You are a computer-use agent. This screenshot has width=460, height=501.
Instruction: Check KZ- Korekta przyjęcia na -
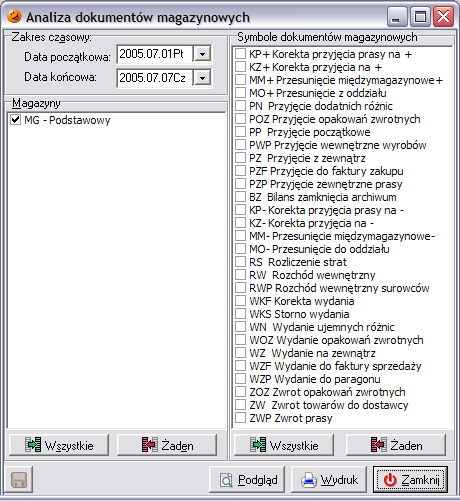pos(240,223)
